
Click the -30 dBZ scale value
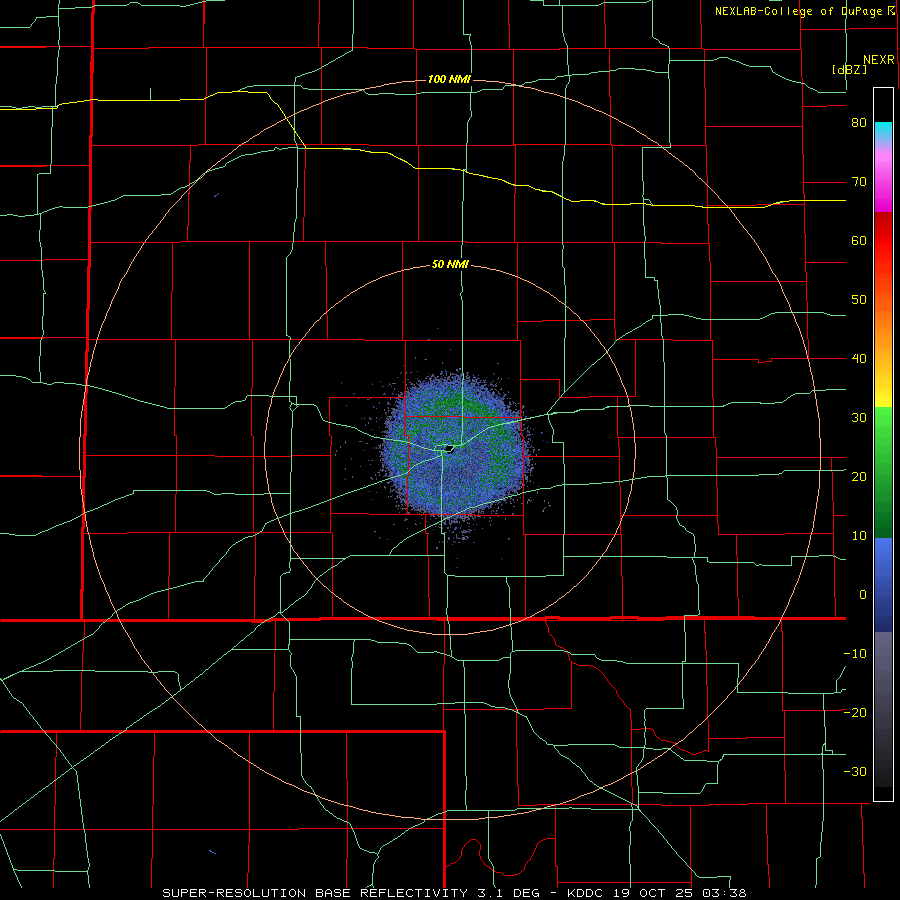855,771
